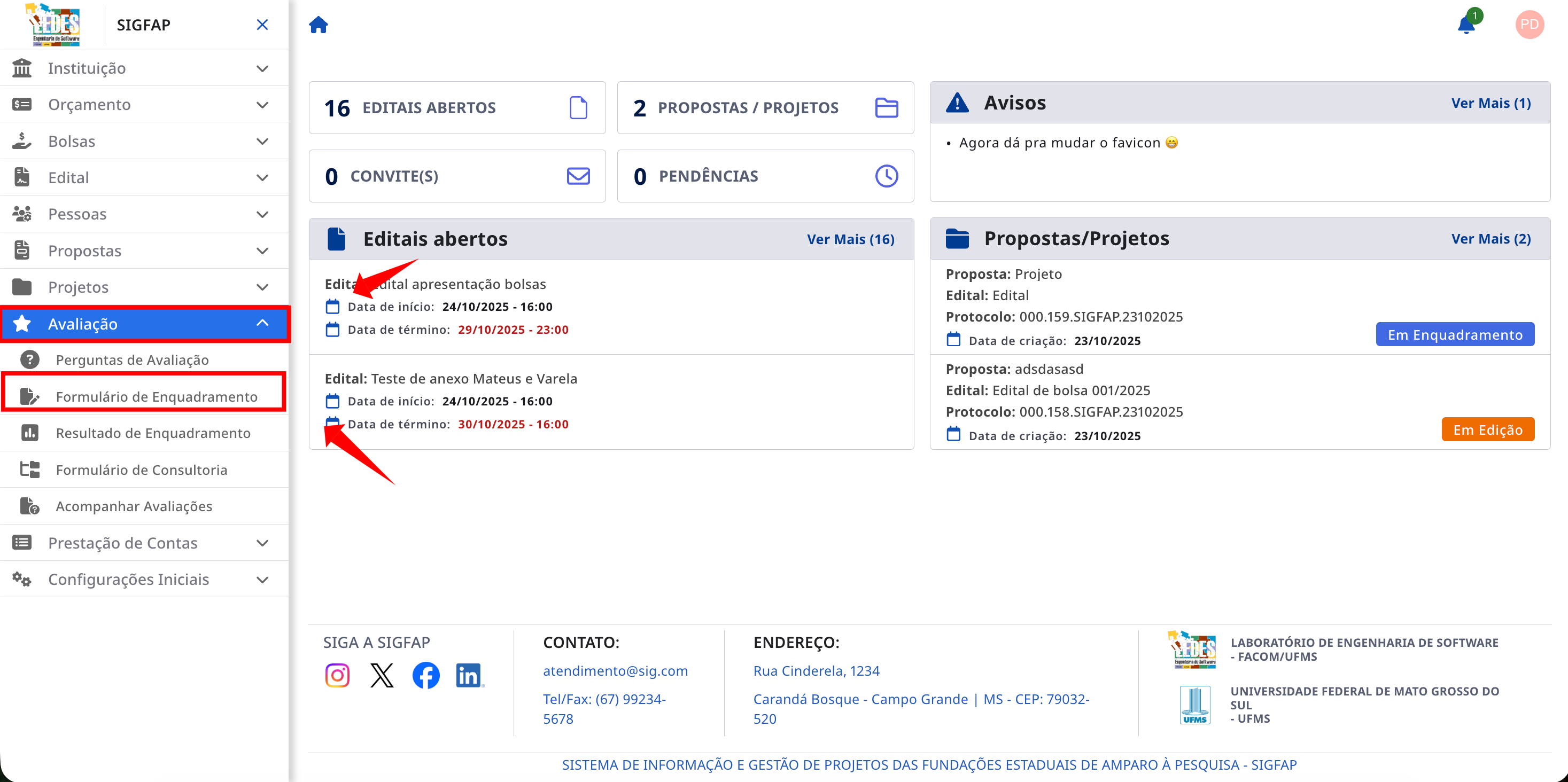
Task: Open Instagram via its footer icon
Action: tap(337, 675)
